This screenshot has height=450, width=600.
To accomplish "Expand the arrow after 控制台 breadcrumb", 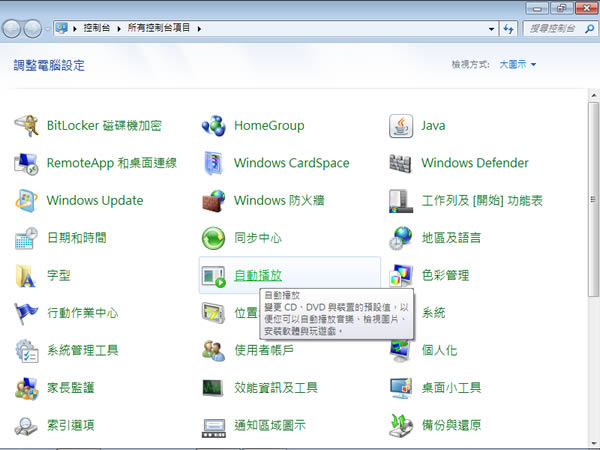I will click(119, 29).
